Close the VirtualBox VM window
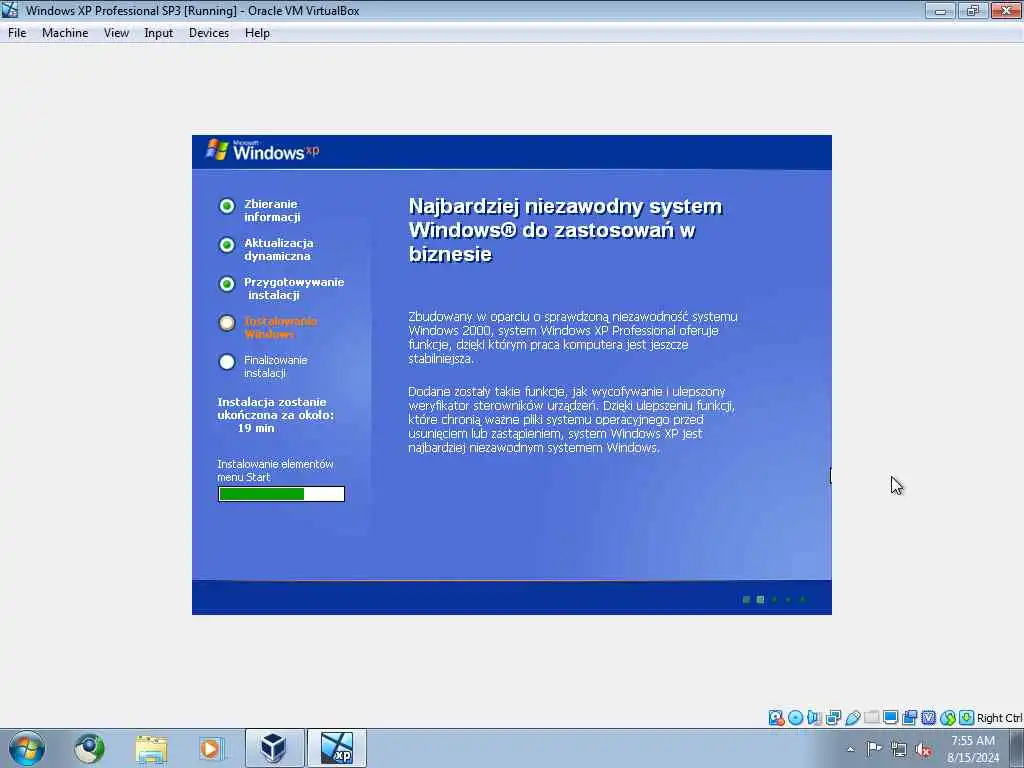 click(x=1006, y=10)
